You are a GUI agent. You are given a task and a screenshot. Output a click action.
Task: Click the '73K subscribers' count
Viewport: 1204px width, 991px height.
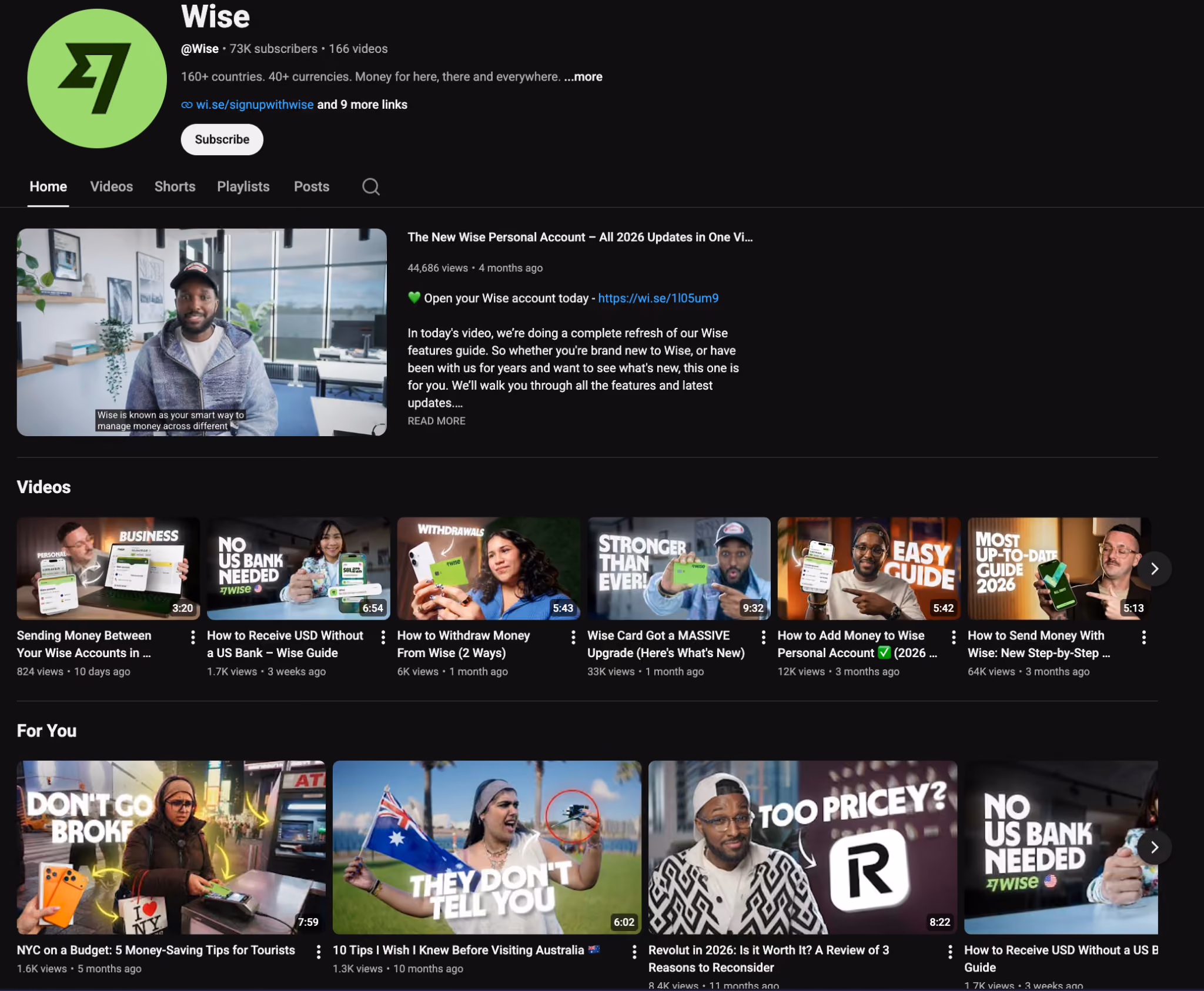273,49
